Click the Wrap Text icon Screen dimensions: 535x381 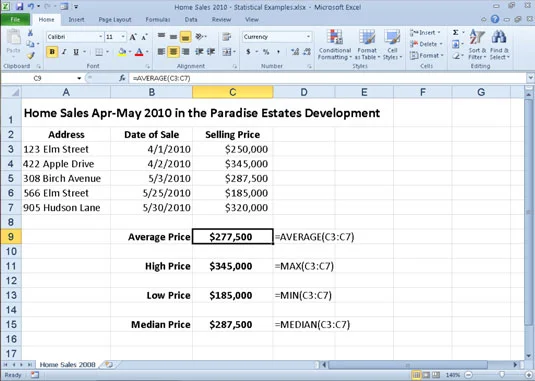point(226,36)
